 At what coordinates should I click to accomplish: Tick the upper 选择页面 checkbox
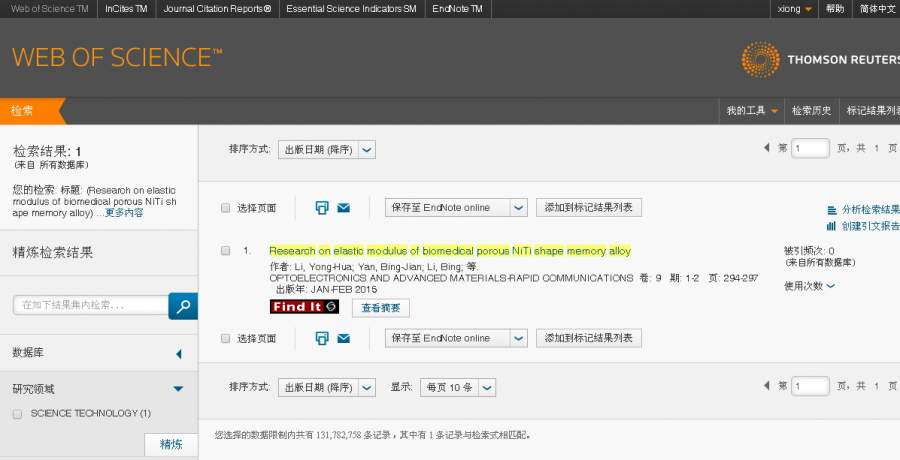coord(226,208)
